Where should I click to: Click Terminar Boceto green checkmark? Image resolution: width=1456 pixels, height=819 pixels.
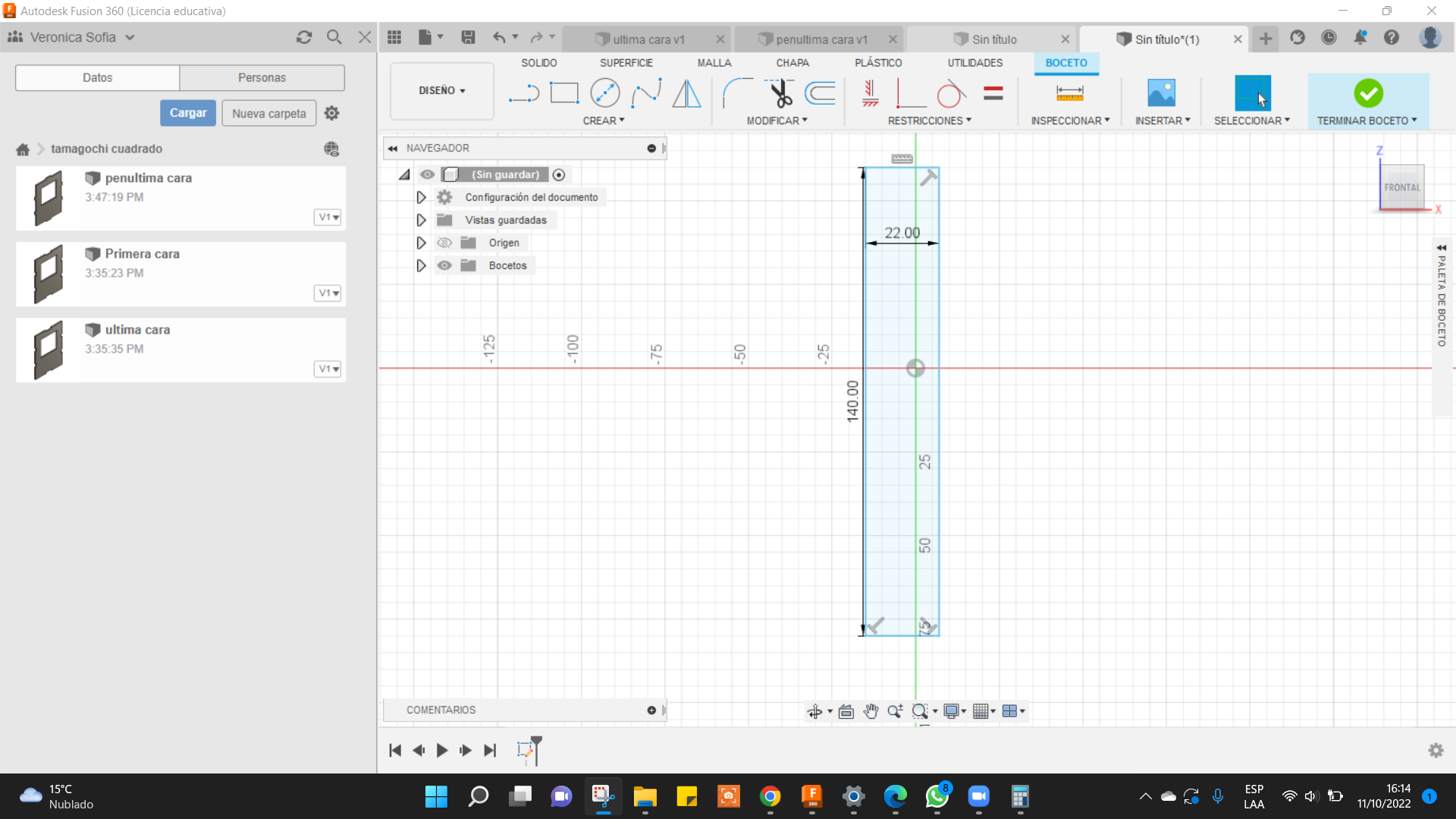1368,93
